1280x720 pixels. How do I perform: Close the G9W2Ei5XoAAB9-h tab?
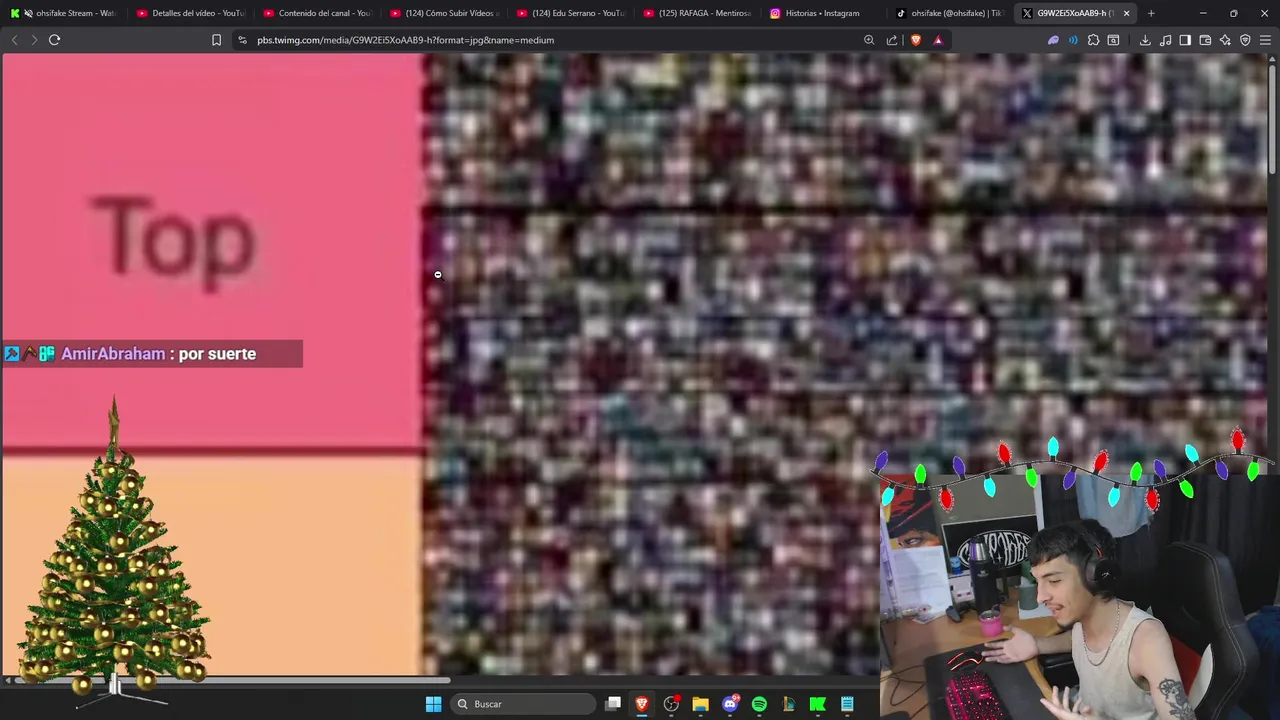(x=1127, y=13)
